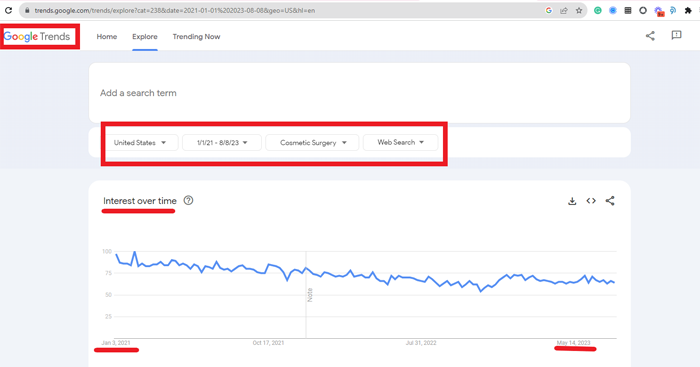This screenshot has height=367, width=700.
Task: Click the 25 value on chart axis
Action: coord(108,317)
